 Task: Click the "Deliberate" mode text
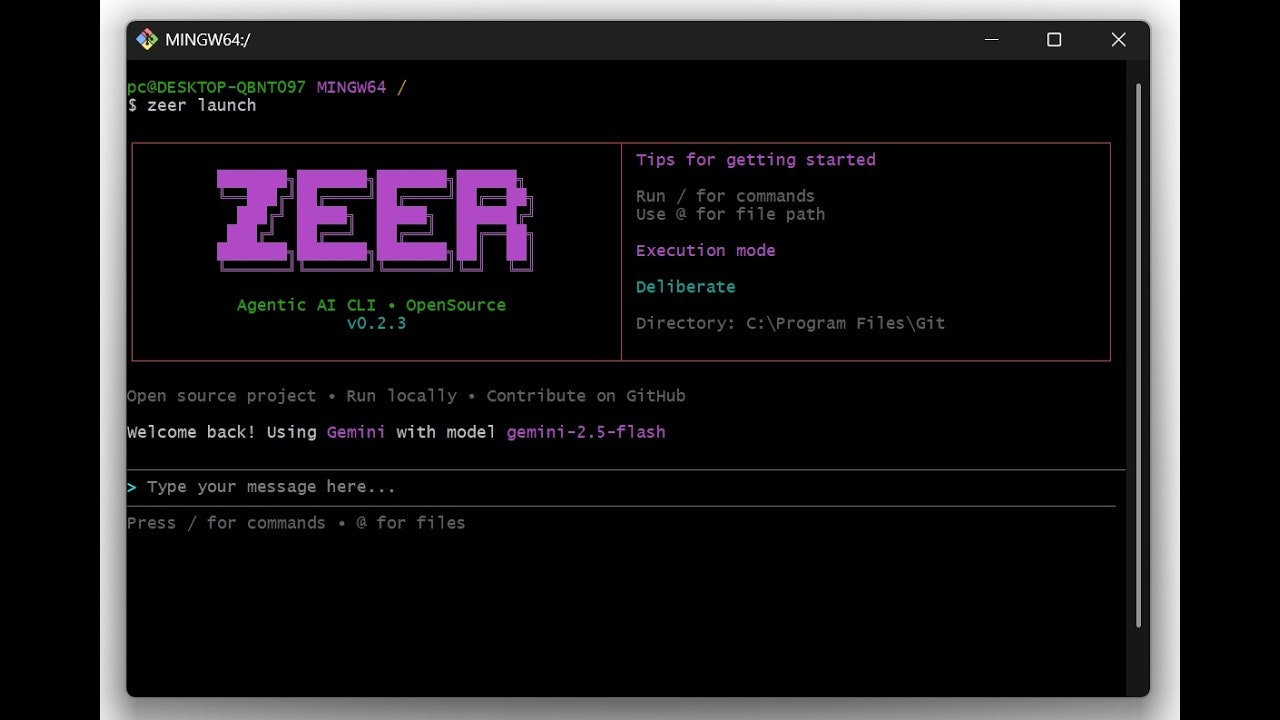[x=685, y=287]
